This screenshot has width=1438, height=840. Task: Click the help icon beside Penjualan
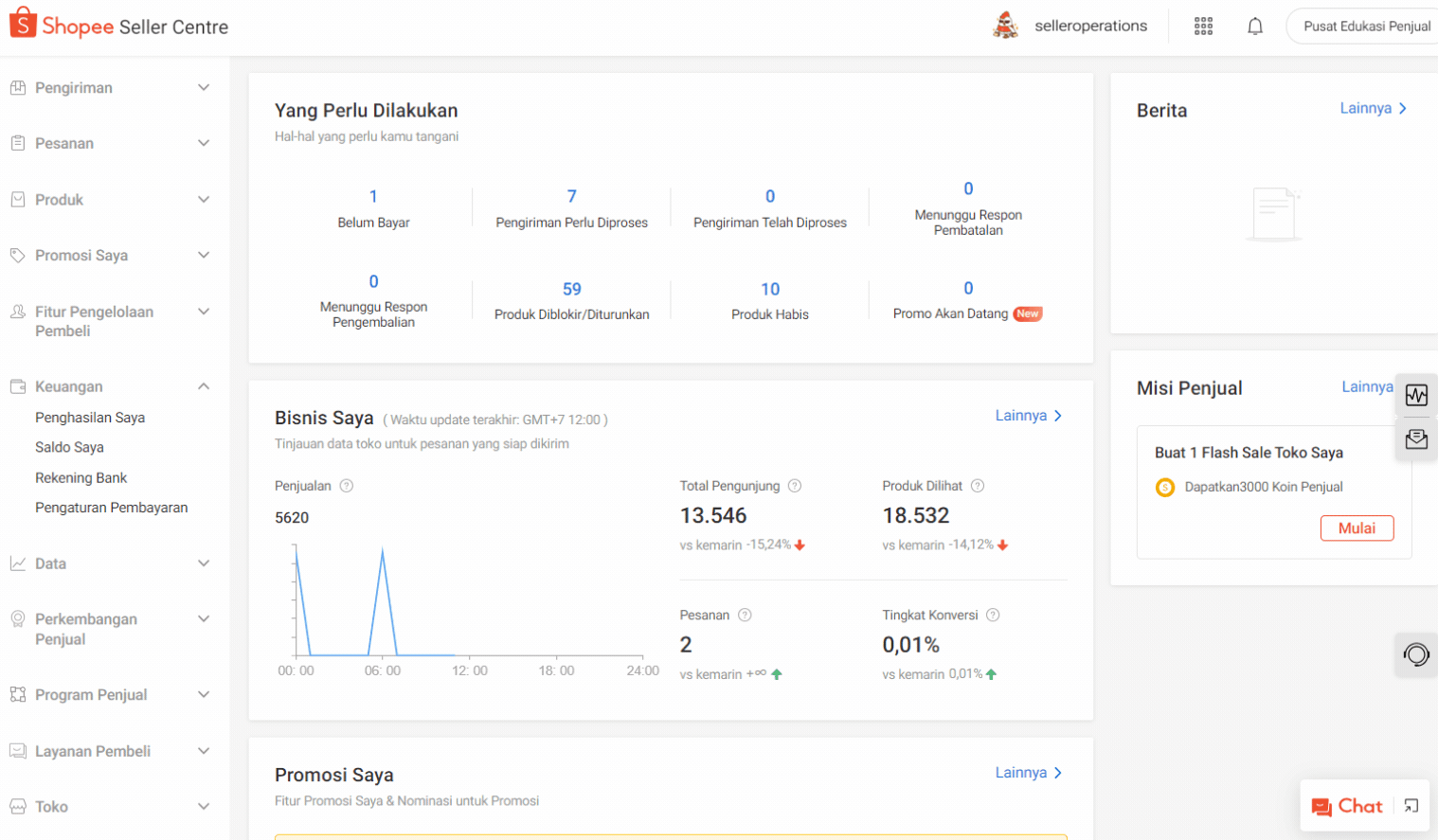click(x=347, y=486)
